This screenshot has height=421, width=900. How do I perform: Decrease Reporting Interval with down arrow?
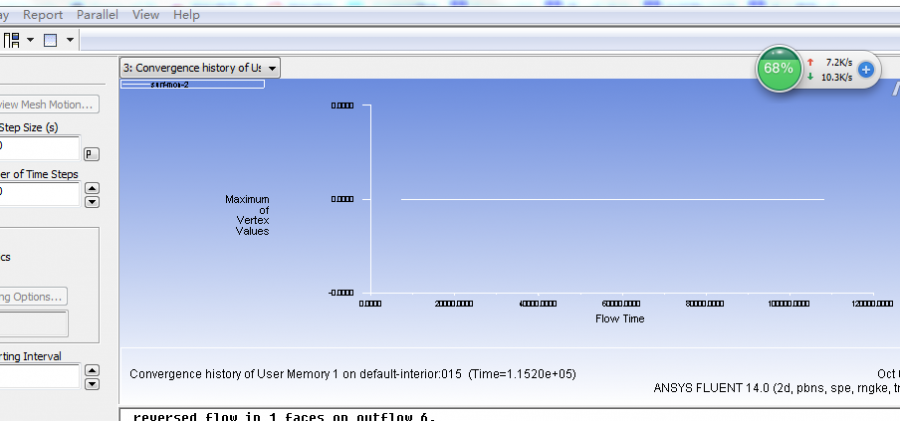92,384
